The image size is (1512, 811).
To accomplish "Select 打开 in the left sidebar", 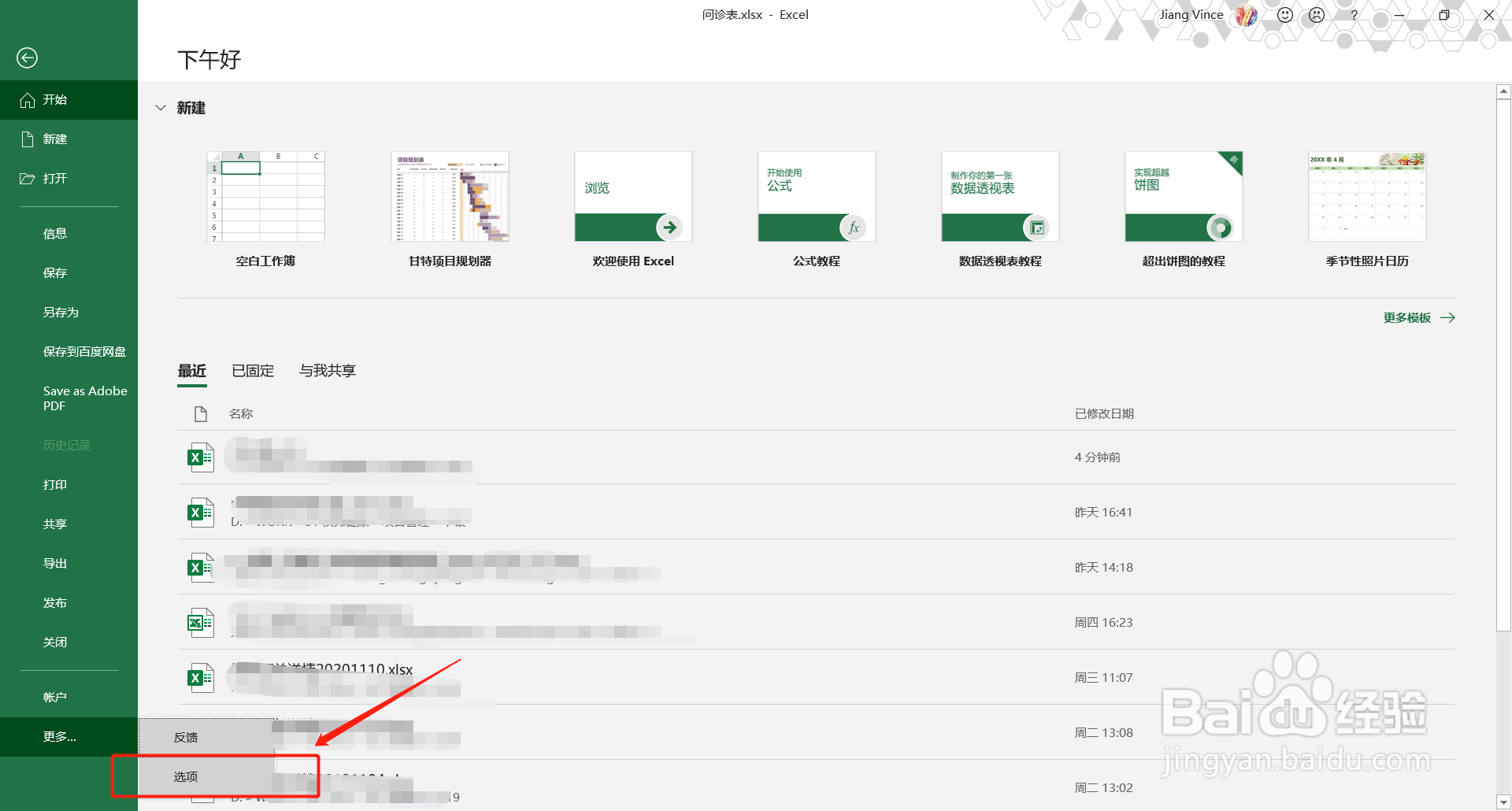I will 69,179.
